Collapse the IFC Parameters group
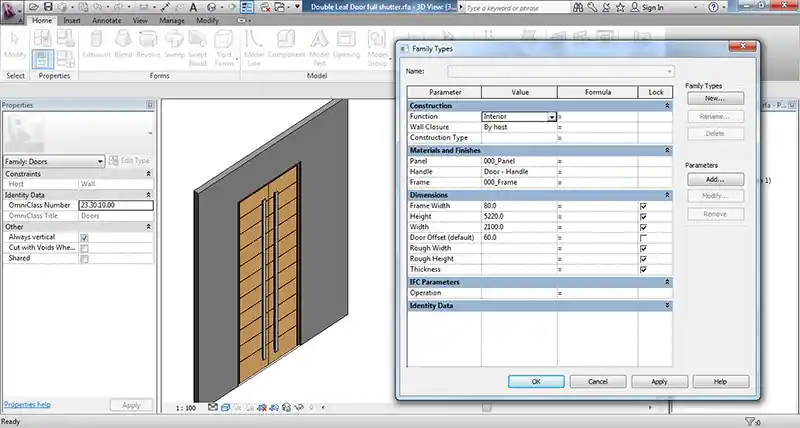Viewport: 800px width, 428px height. pyautogui.click(x=667, y=282)
